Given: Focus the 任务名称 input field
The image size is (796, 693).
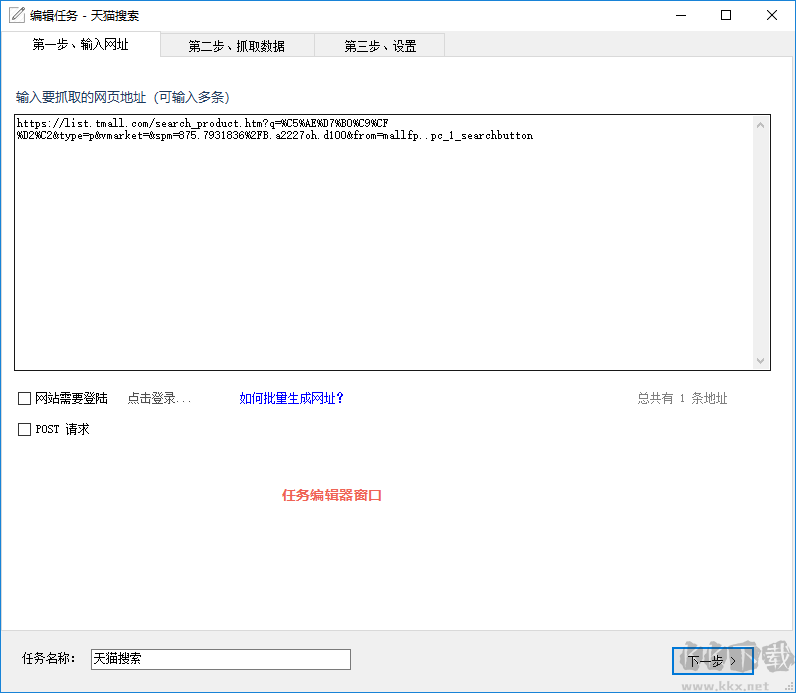Looking at the screenshot, I should [221, 659].
